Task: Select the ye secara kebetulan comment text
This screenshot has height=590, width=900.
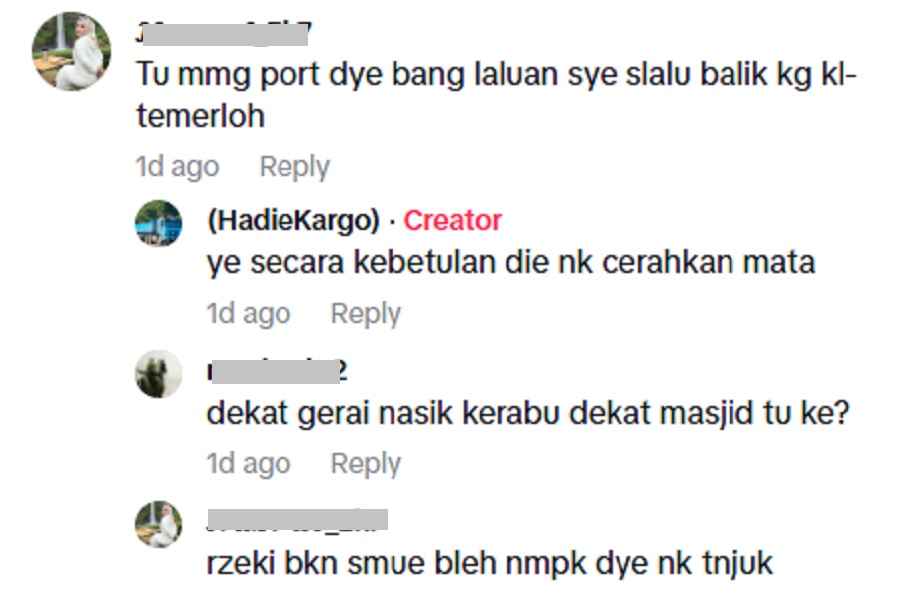Action: pyautogui.click(x=511, y=263)
